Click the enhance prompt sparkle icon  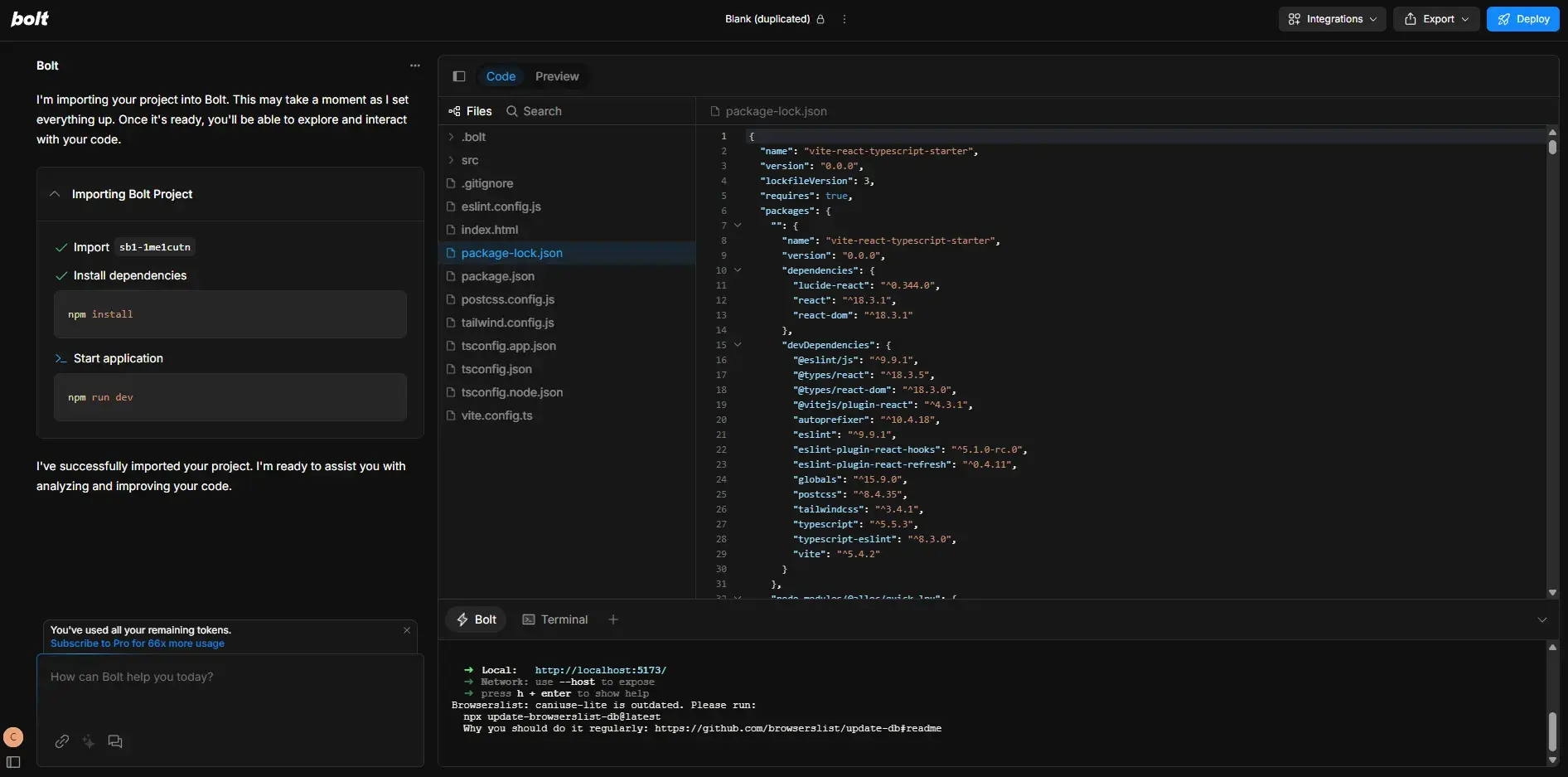pyautogui.click(x=89, y=741)
